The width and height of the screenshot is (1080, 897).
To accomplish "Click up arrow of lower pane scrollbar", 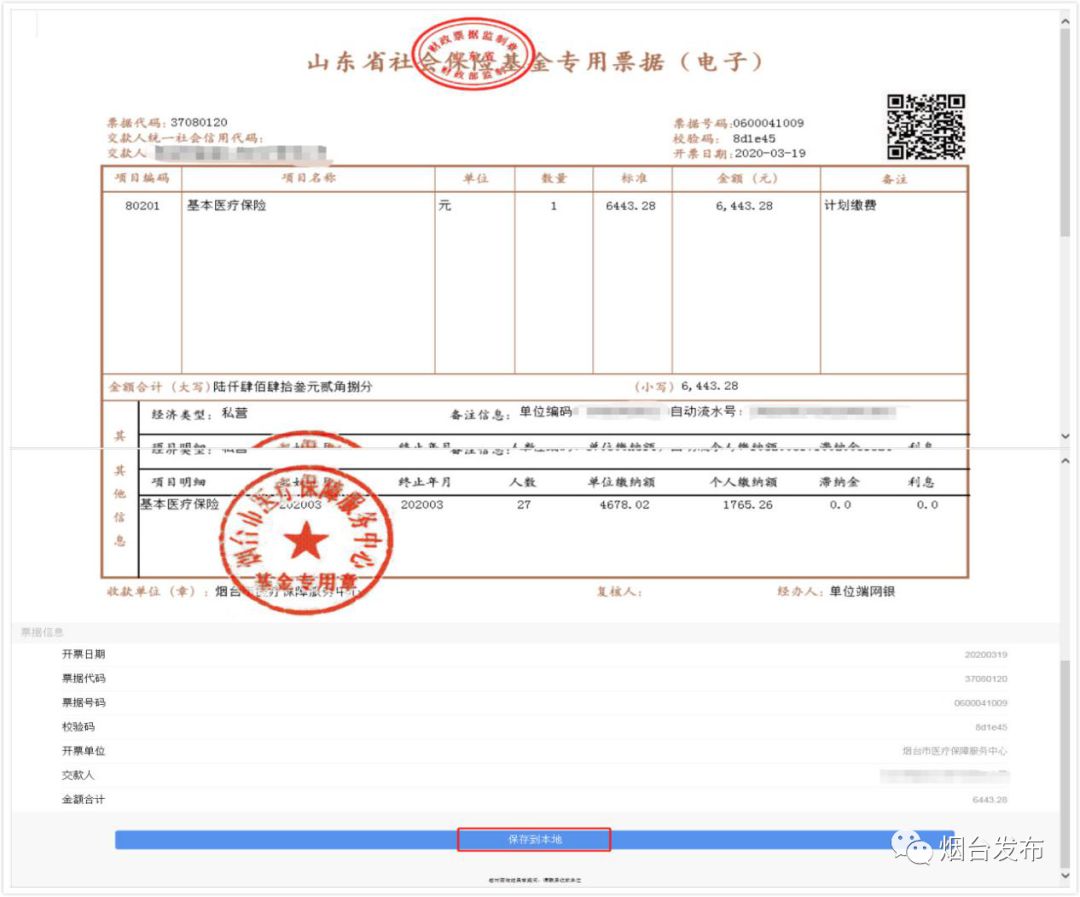I will pos(1066,461).
